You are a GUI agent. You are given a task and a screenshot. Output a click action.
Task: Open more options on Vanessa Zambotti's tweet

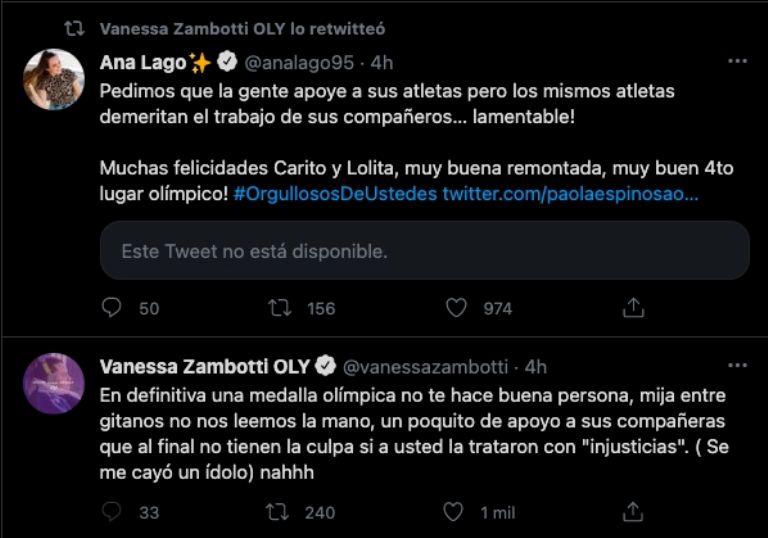[x=737, y=366]
